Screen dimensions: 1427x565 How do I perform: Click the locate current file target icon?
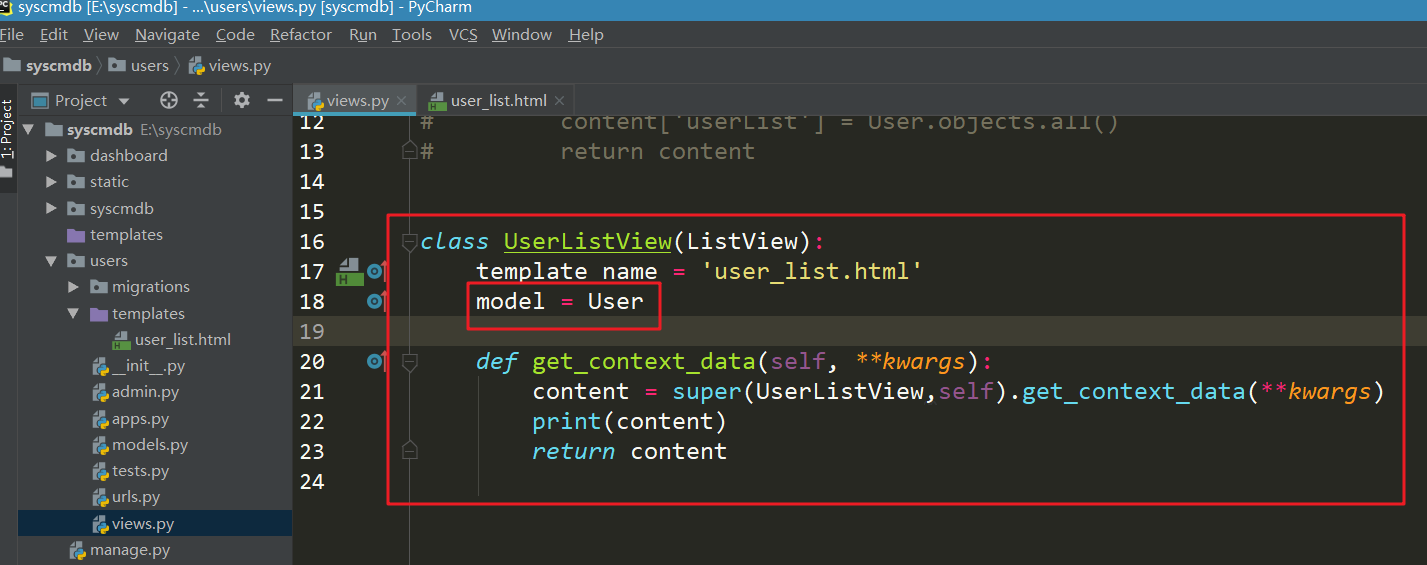(x=169, y=100)
